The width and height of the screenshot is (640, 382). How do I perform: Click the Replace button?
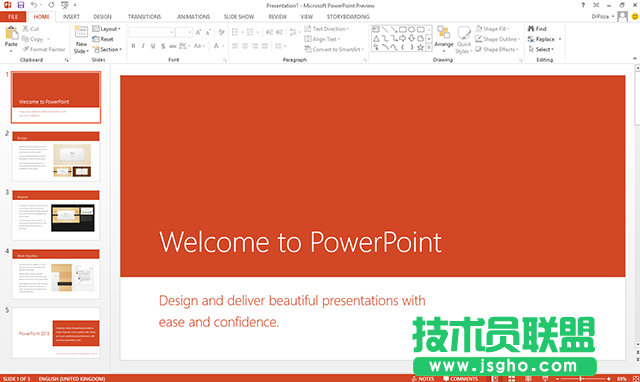[x=541, y=39]
